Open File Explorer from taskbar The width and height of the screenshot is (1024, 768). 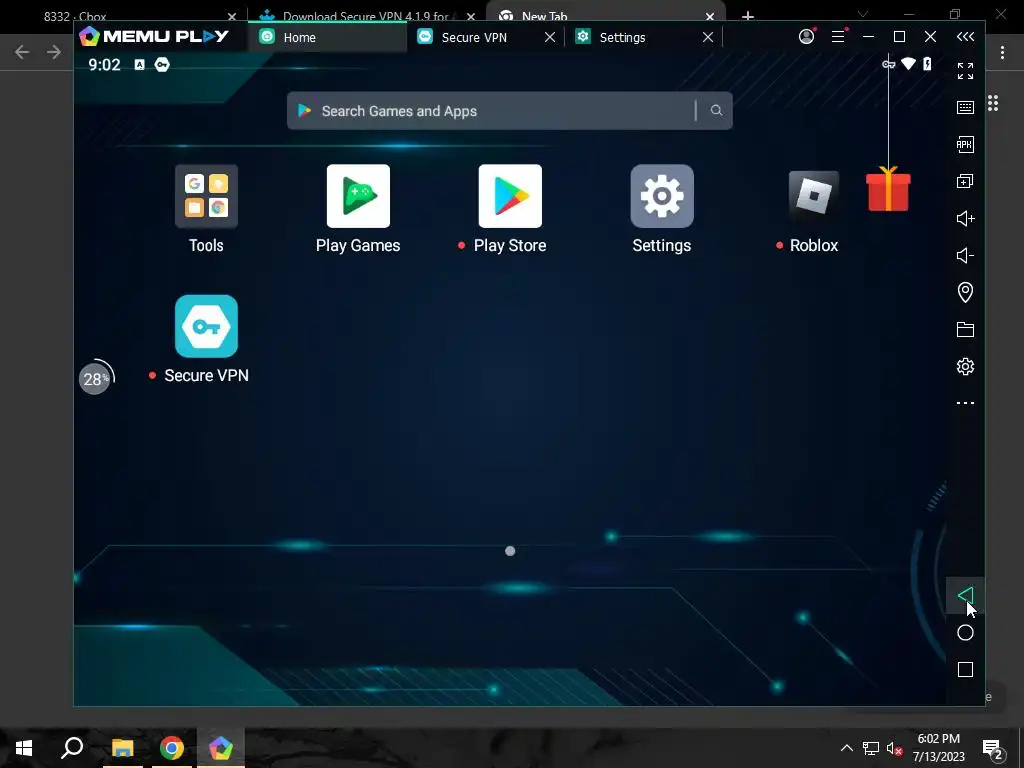coord(122,748)
